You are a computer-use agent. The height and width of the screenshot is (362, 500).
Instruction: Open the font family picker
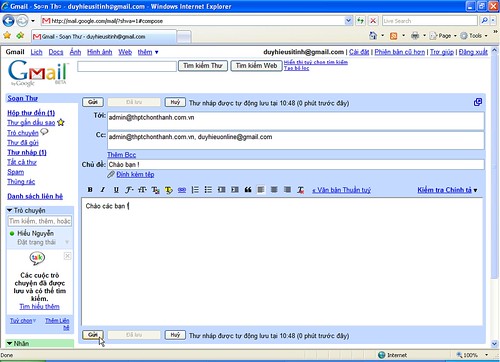pyautogui.click(x=129, y=190)
